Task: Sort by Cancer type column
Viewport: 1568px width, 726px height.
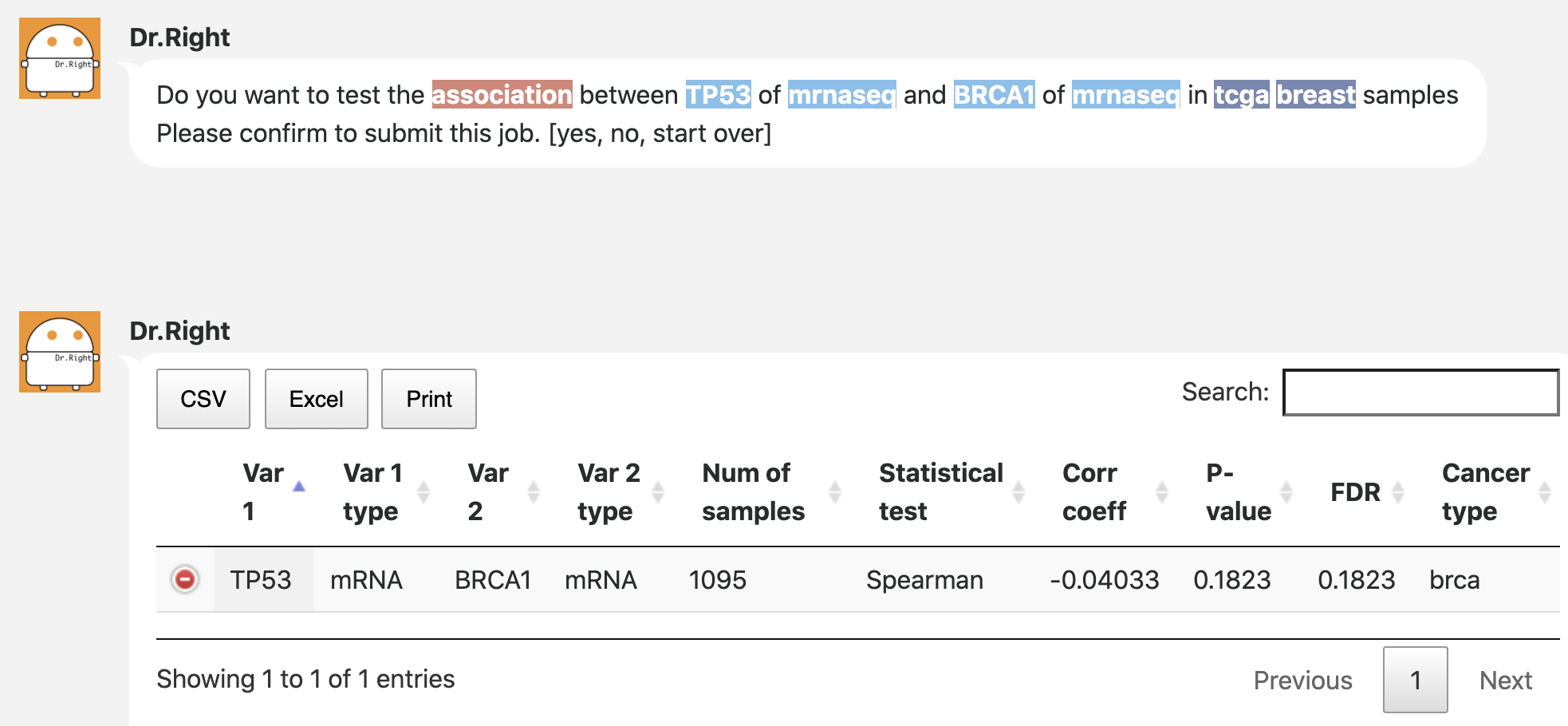Action: 1544,492
